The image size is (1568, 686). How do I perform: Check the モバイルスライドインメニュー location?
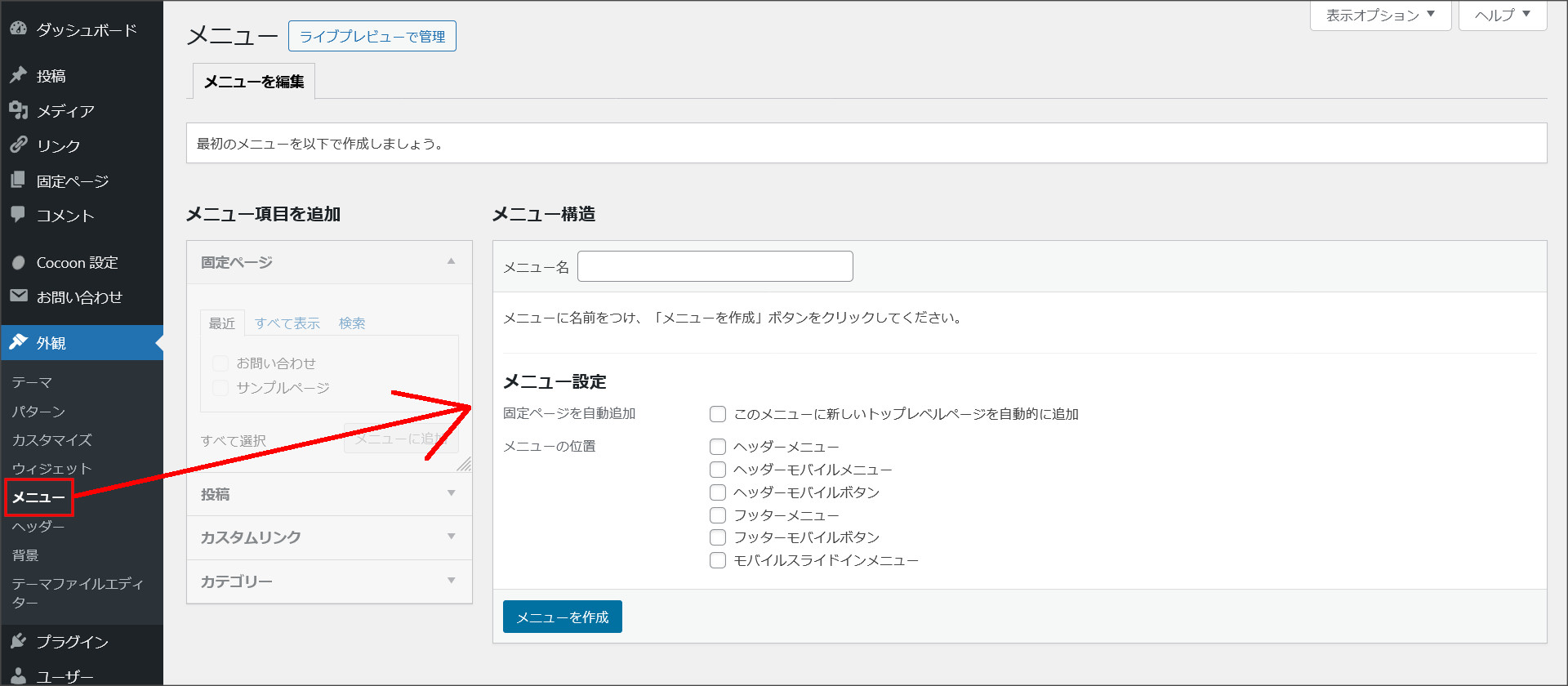[x=718, y=560]
